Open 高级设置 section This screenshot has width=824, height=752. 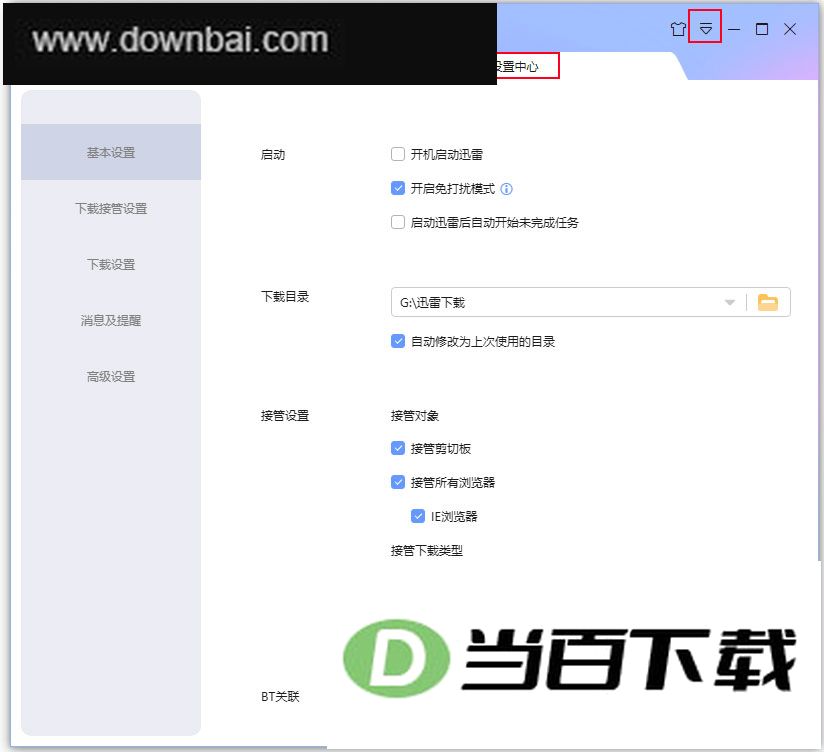pos(111,376)
